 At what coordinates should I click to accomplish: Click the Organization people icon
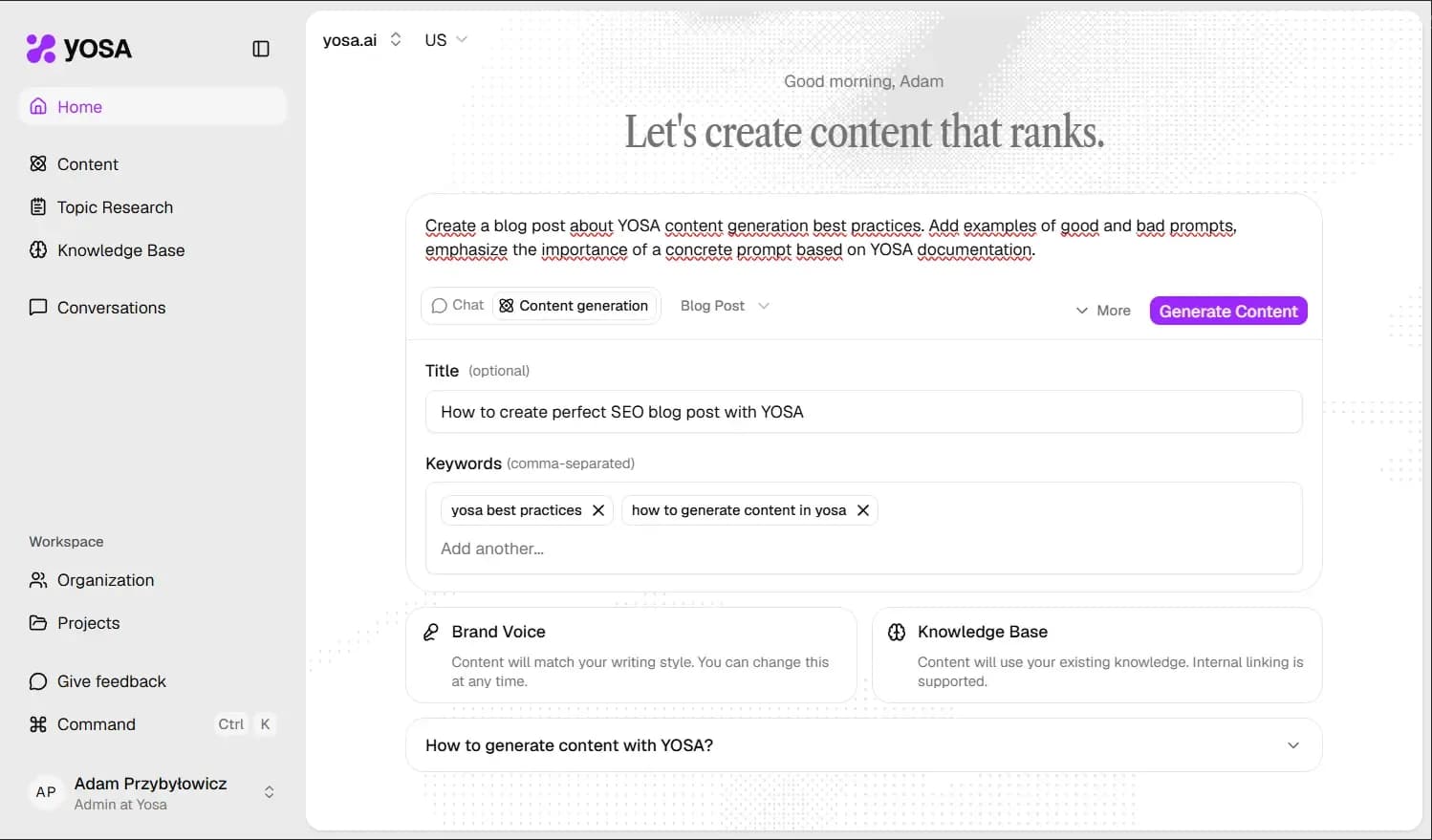click(38, 580)
